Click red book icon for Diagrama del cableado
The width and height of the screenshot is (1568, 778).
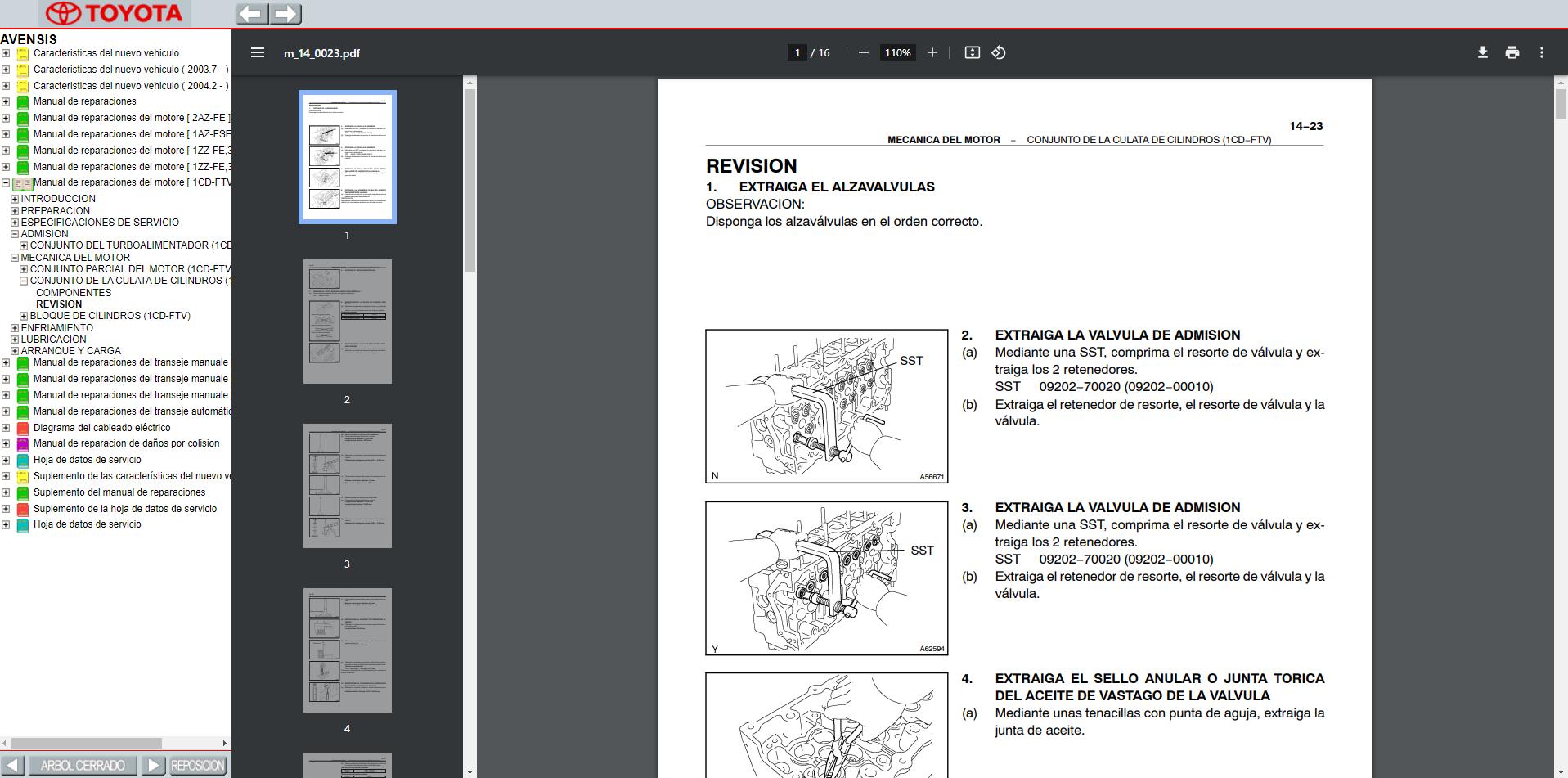click(x=23, y=428)
